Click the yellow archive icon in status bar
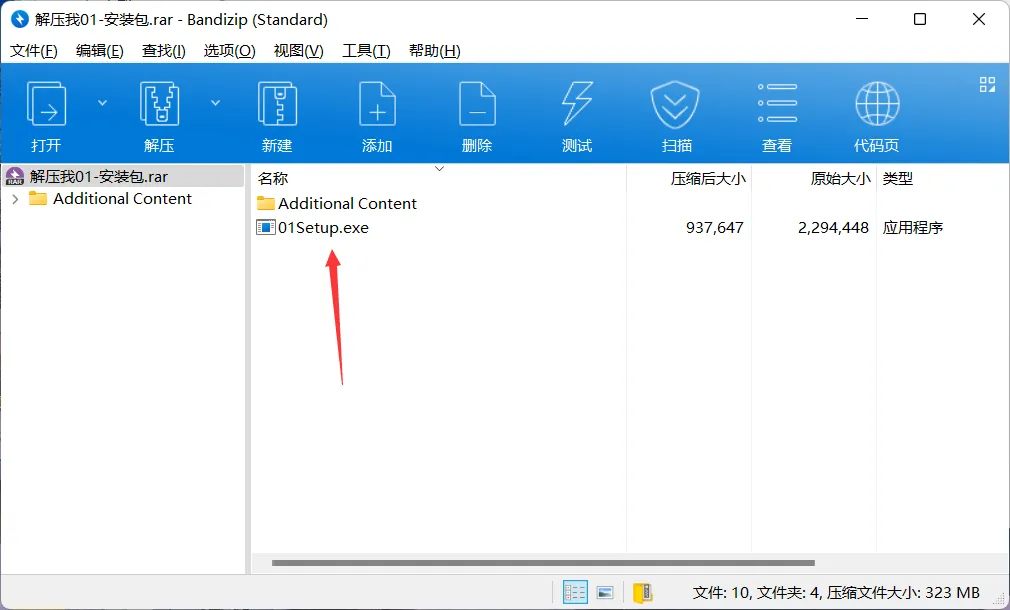This screenshot has height=610, width=1010. 642,592
